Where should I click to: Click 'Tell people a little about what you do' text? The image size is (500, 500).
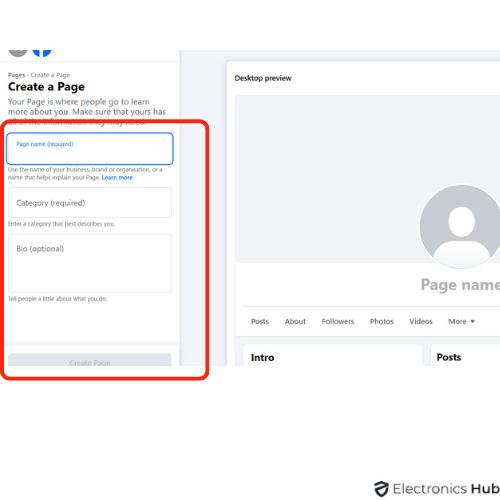point(57,299)
